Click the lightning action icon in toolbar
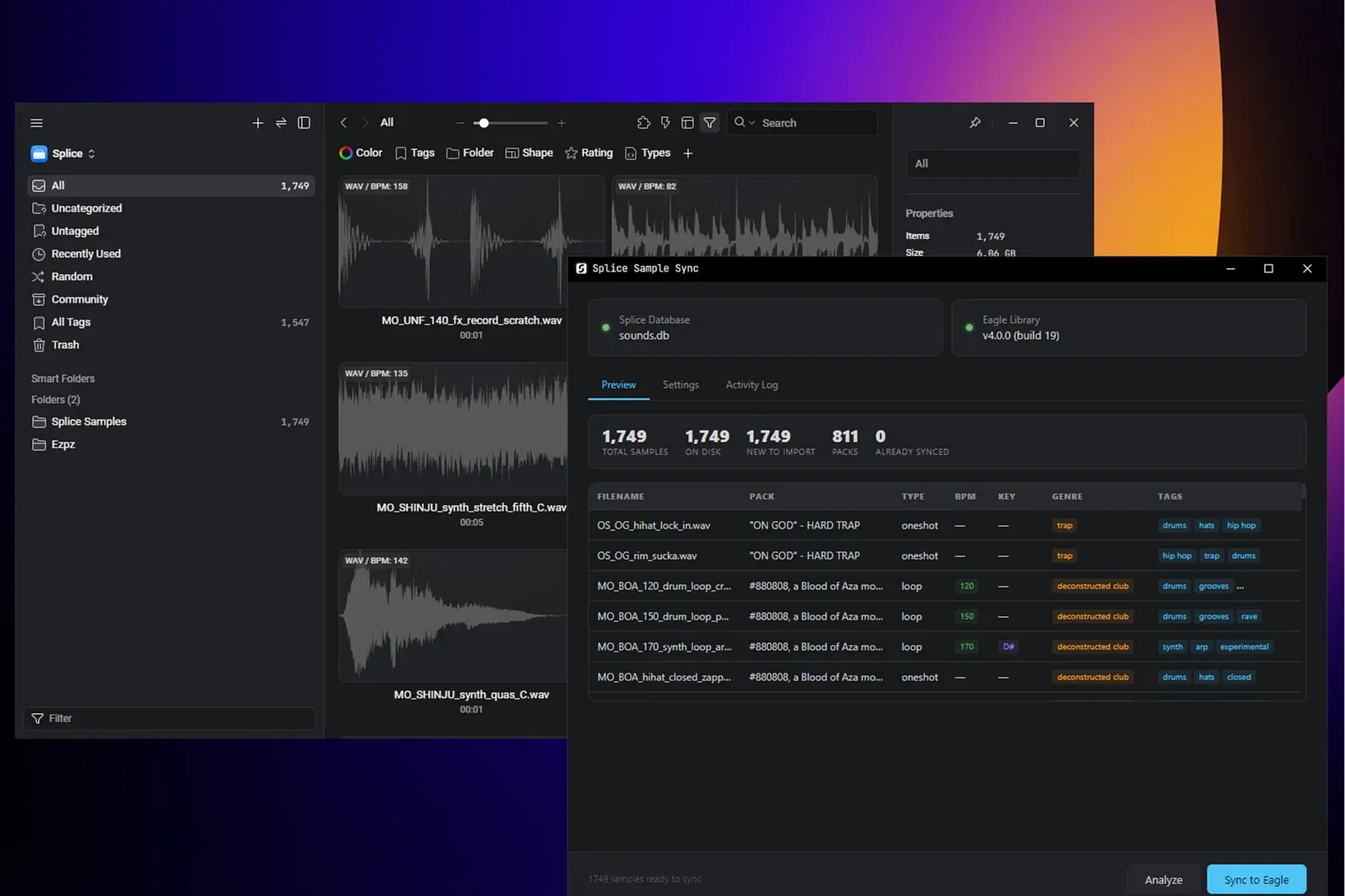 point(665,123)
